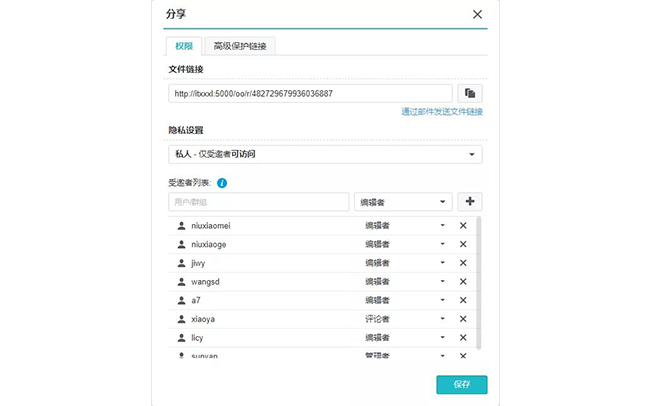Image resolution: width=650 pixels, height=406 pixels.
Task: Select the name licy in the list
Action: coord(197,338)
